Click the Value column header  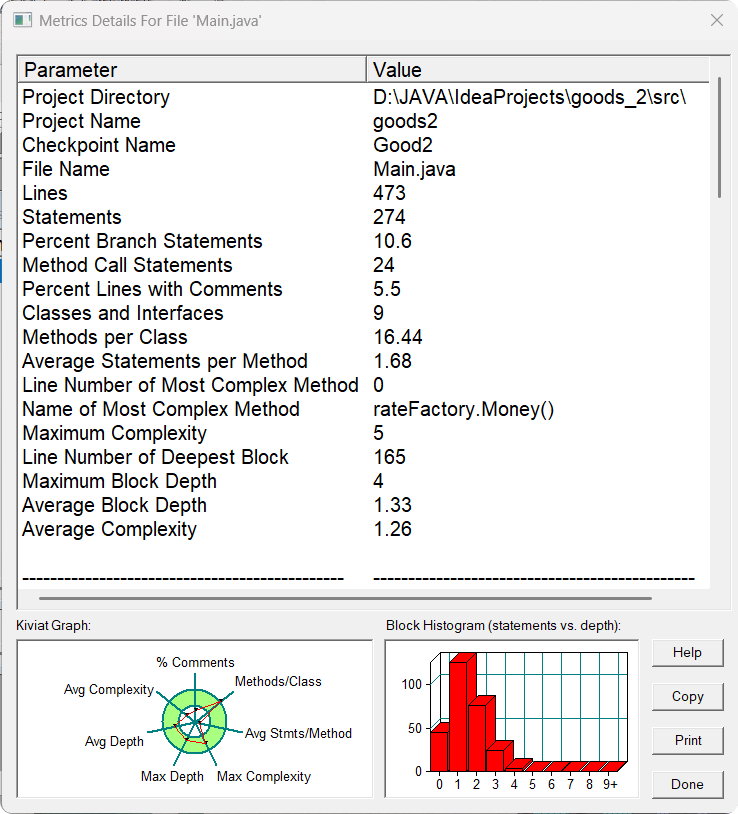click(538, 70)
